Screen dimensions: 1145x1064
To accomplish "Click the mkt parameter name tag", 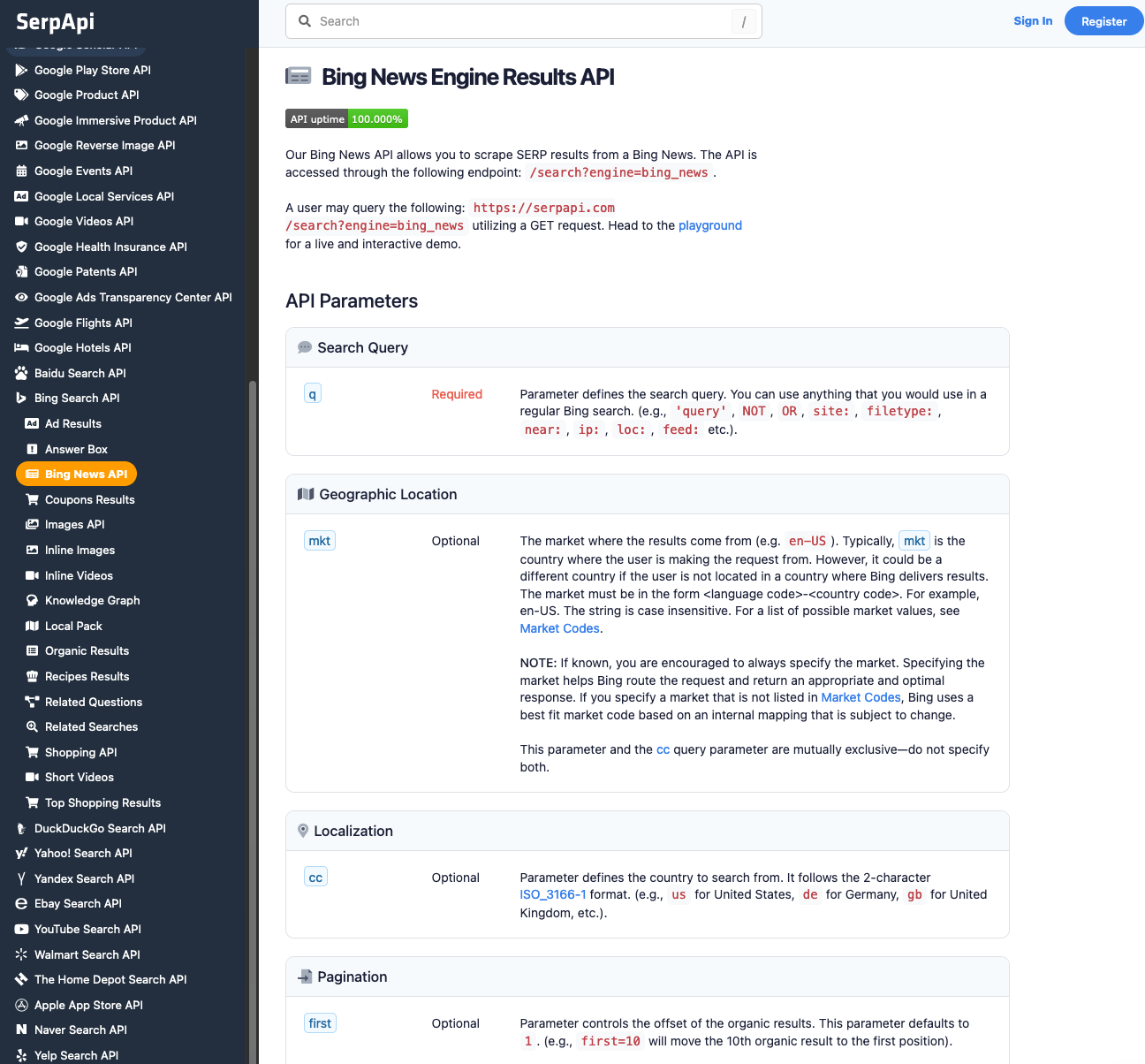I will pos(320,541).
